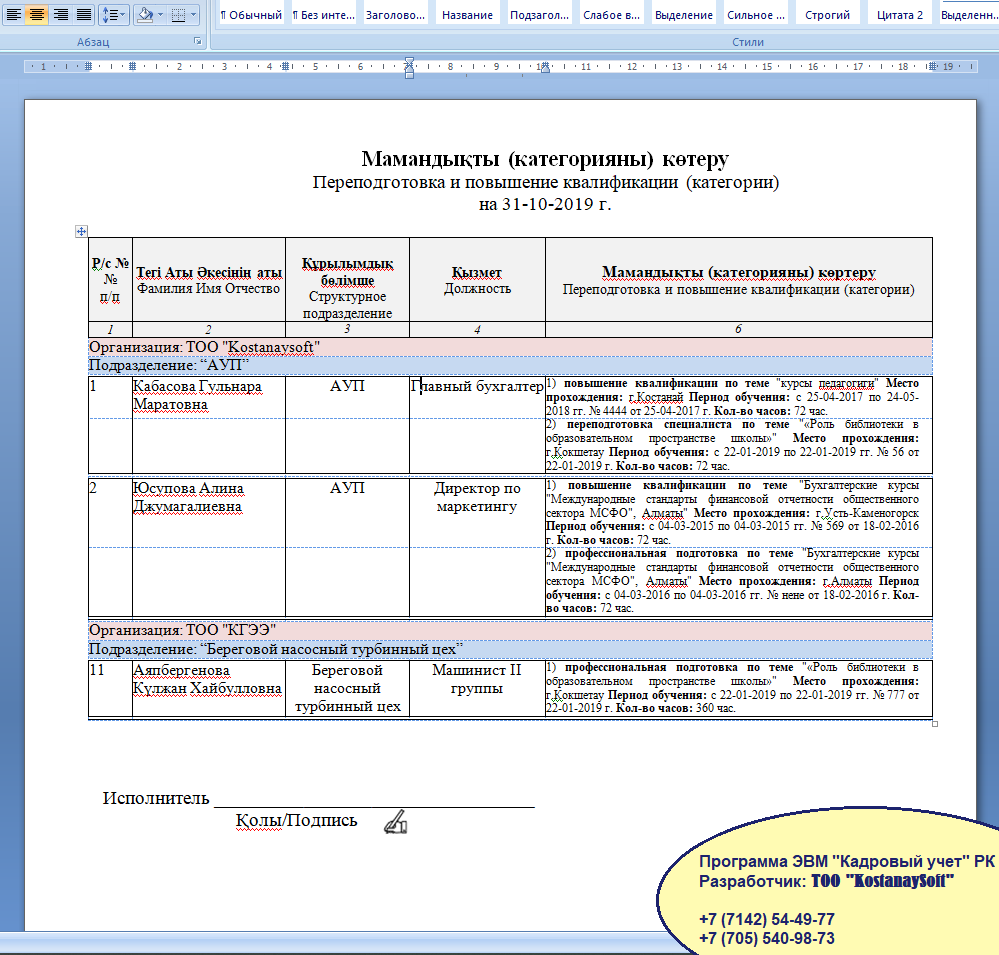This screenshot has width=999, height=955.
Task: Click the row "Организация: ТОО "Kostanaysoft""
Action: pos(510,347)
